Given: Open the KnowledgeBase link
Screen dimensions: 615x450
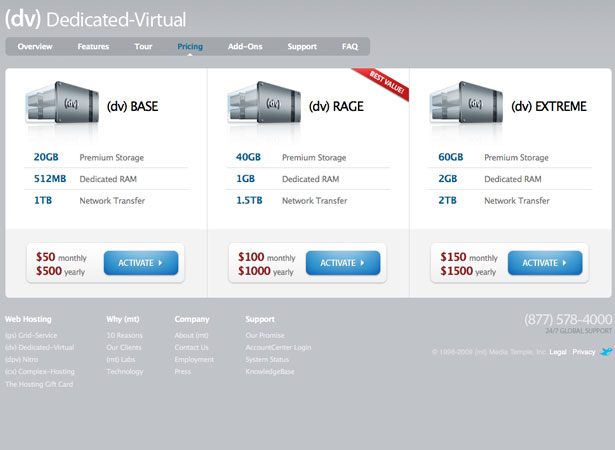Looking at the screenshot, I should click(270, 372).
